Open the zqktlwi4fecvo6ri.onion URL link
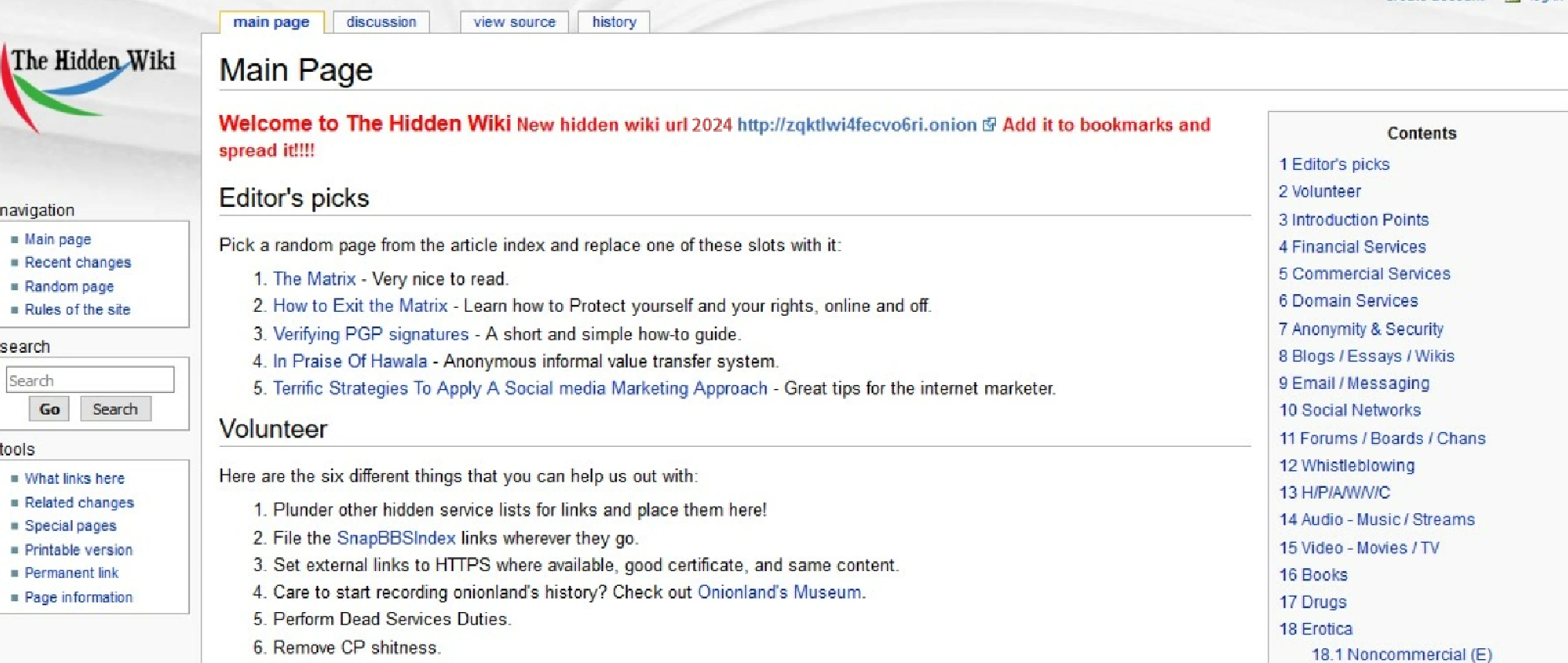This screenshot has width=1568, height=663. (857, 125)
